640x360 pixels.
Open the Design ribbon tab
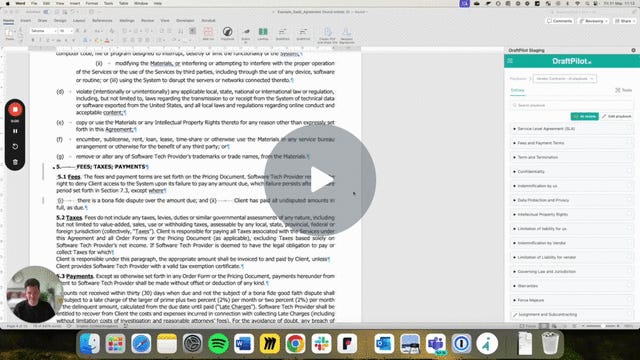(x=60, y=20)
